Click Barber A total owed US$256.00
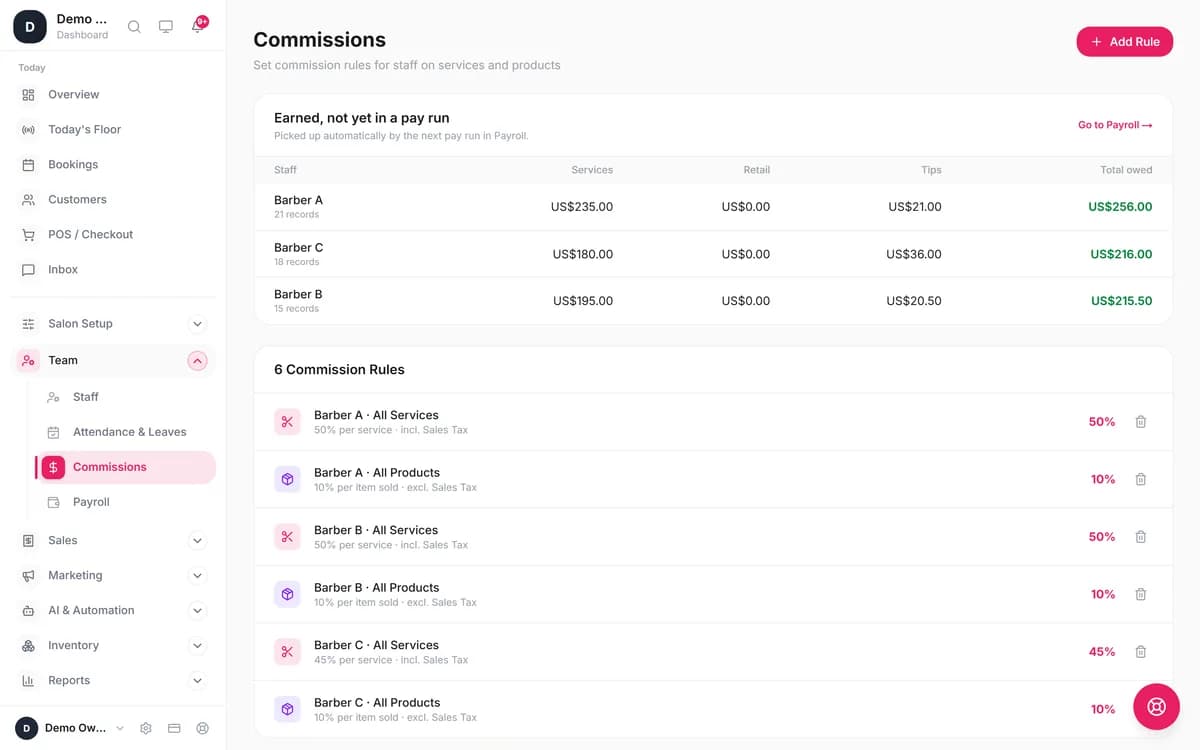Image resolution: width=1200 pixels, height=750 pixels. pos(1120,207)
